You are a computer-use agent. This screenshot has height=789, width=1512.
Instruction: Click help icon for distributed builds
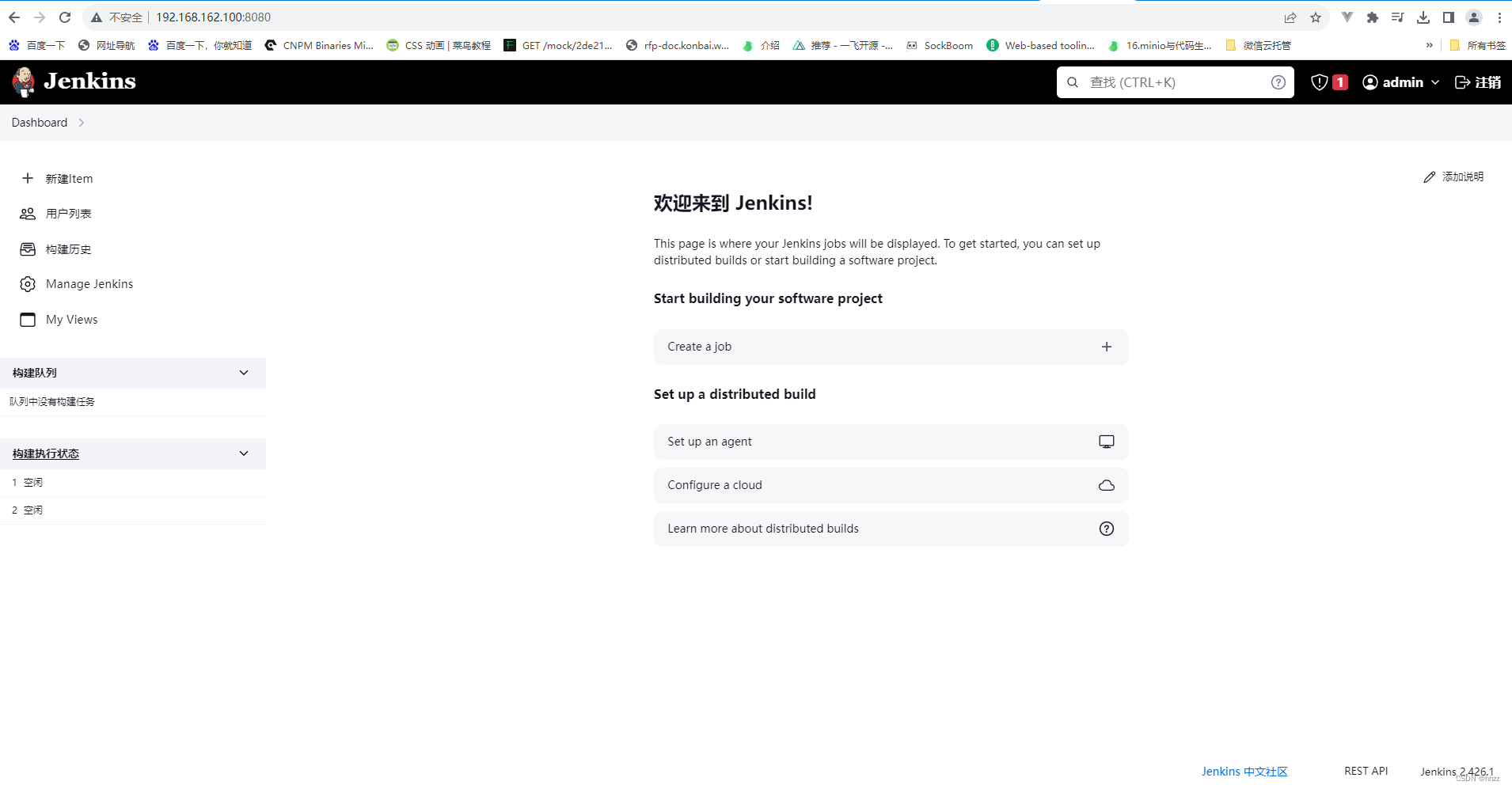[x=1107, y=529]
